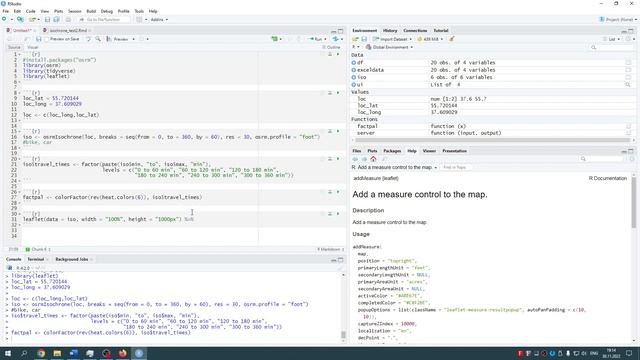This screenshot has height=360, width=640.
Task: Clear environment objects with broom icon
Action: tap(451, 39)
